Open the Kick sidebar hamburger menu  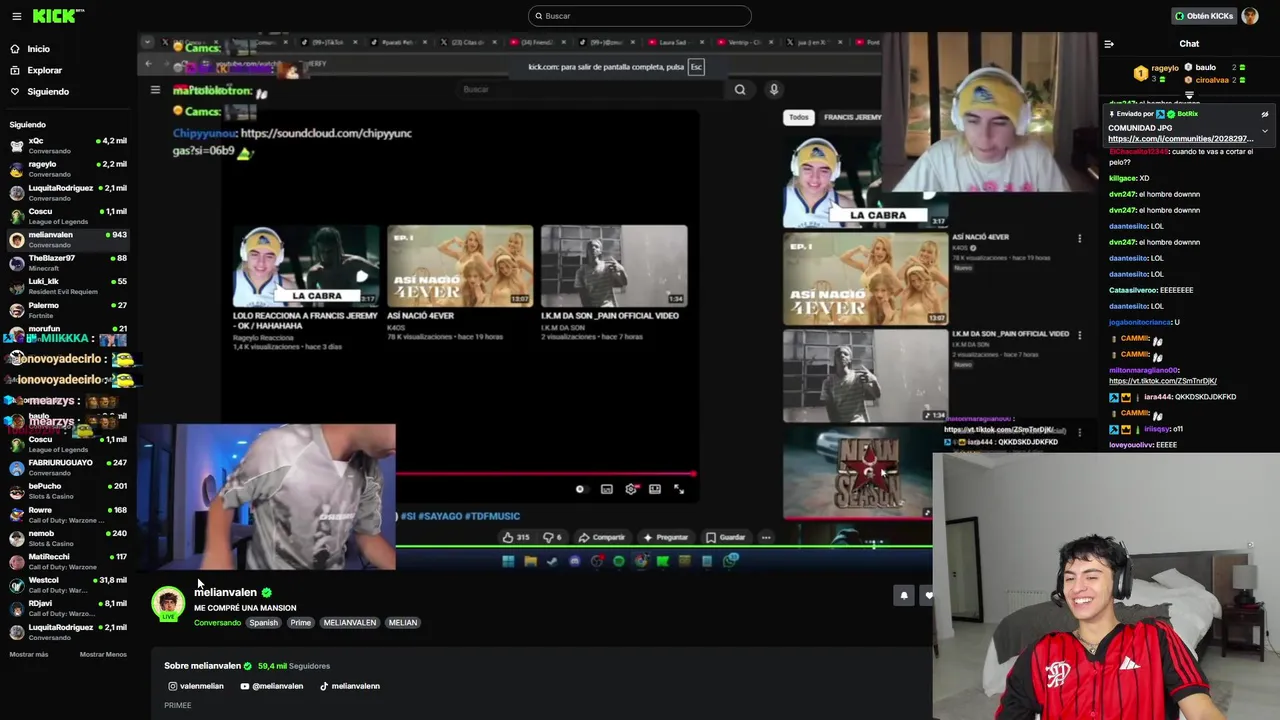point(16,16)
